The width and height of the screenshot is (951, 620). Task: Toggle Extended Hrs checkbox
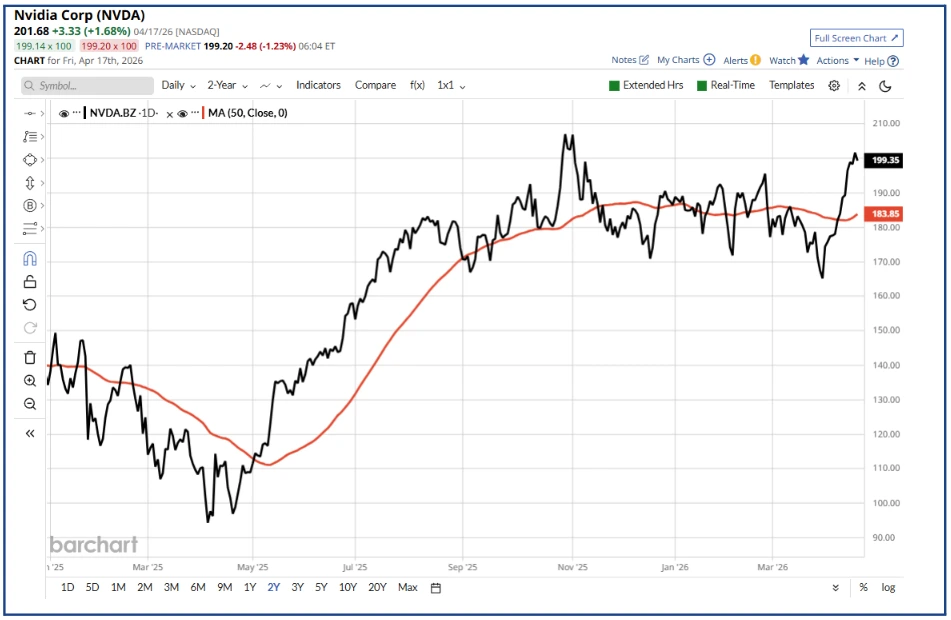(x=614, y=86)
